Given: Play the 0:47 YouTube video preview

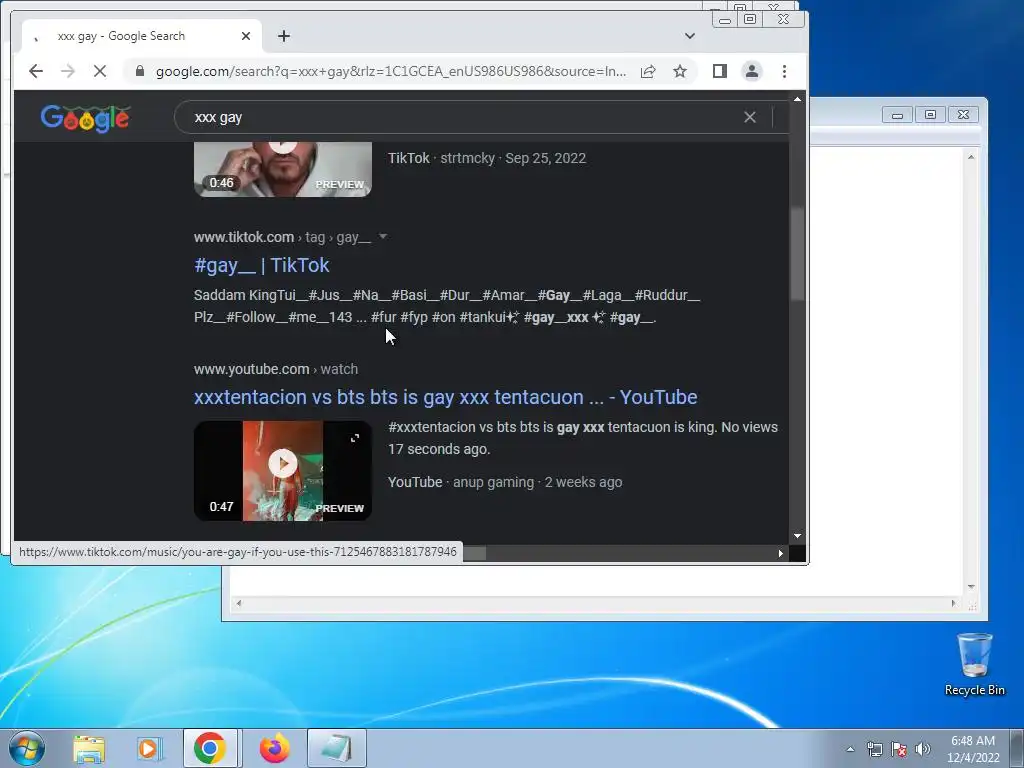Looking at the screenshot, I should (x=283, y=463).
